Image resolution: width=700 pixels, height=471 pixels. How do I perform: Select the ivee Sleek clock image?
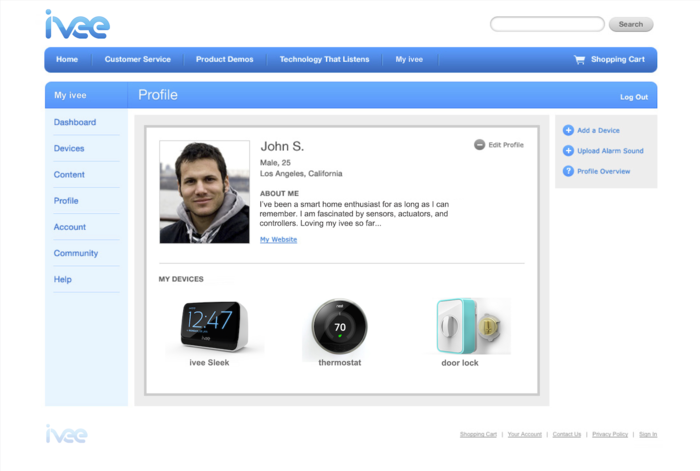pos(214,326)
